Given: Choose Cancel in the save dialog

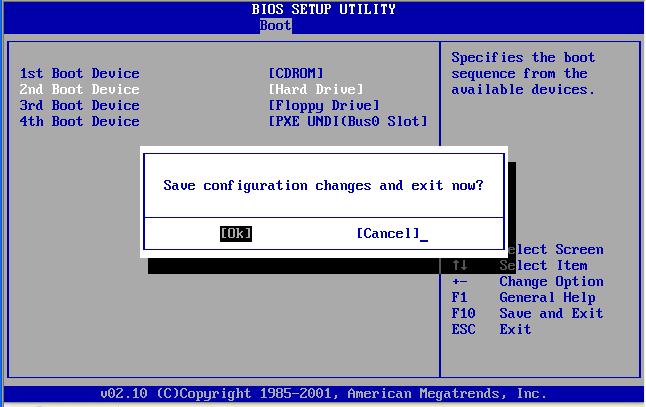Looking at the screenshot, I should click(388, 234).
